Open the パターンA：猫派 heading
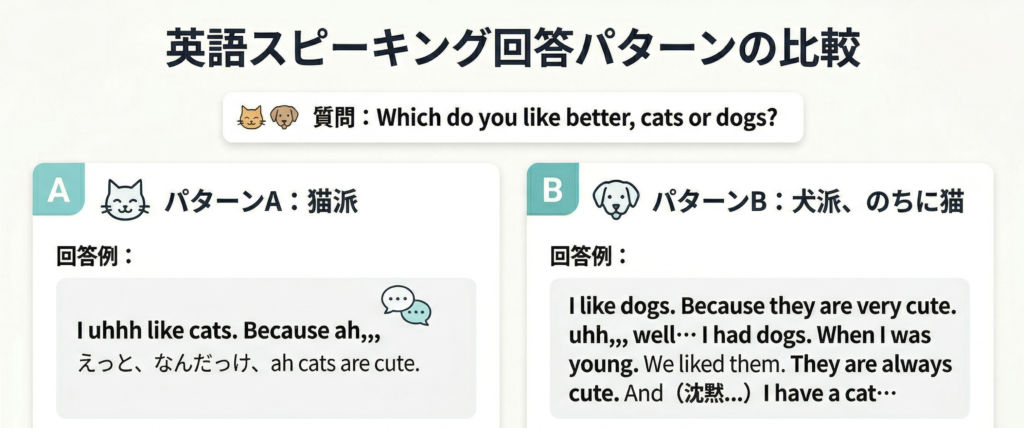The image size is (1024, 428). click(254, 202)
